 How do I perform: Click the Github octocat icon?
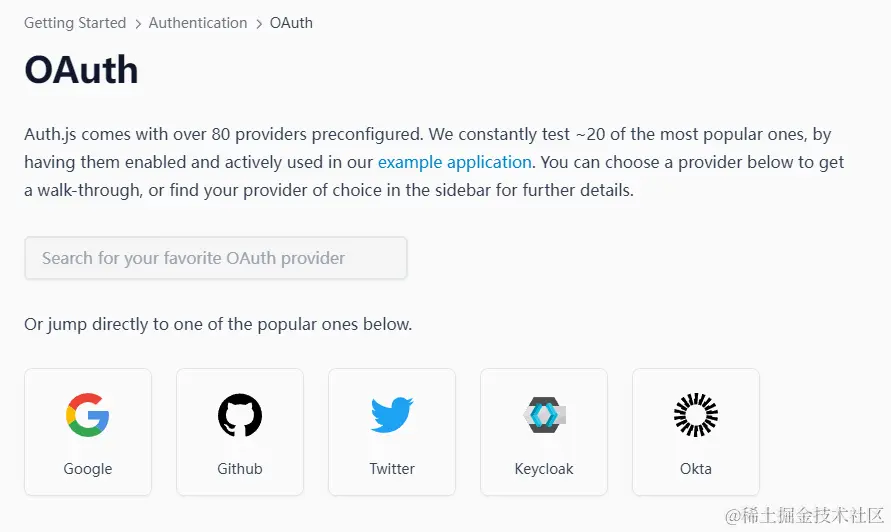tap(240, 415)
